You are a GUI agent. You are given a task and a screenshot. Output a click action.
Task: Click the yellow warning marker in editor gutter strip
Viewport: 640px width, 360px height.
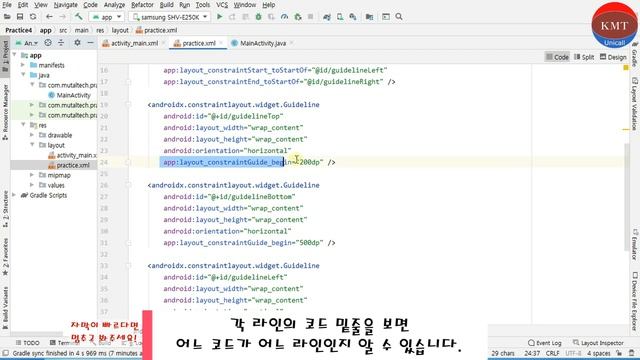point(626,67)
